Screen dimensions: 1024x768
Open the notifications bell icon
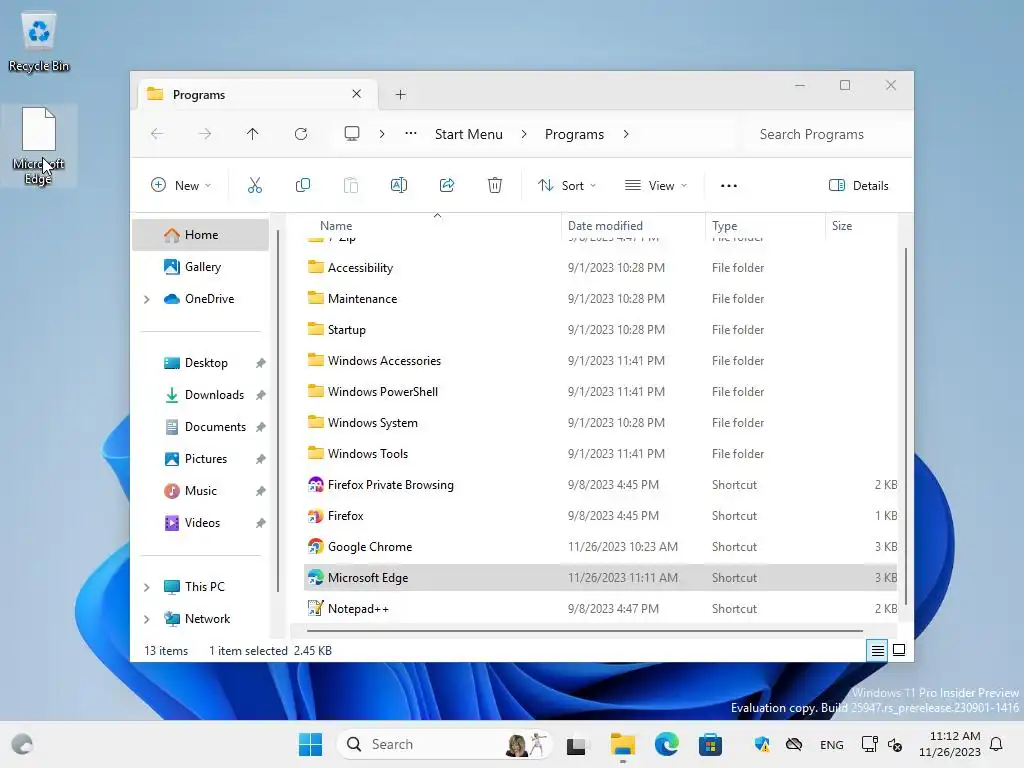tap(997, 744)
